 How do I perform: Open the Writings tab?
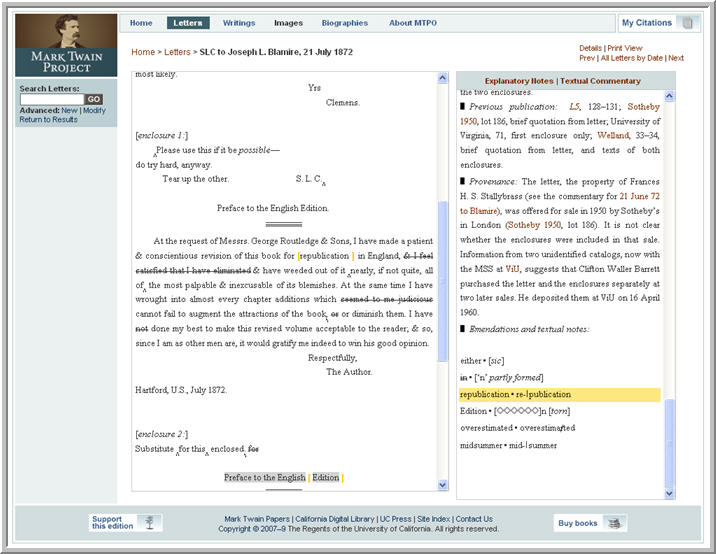tap(239, 23)
